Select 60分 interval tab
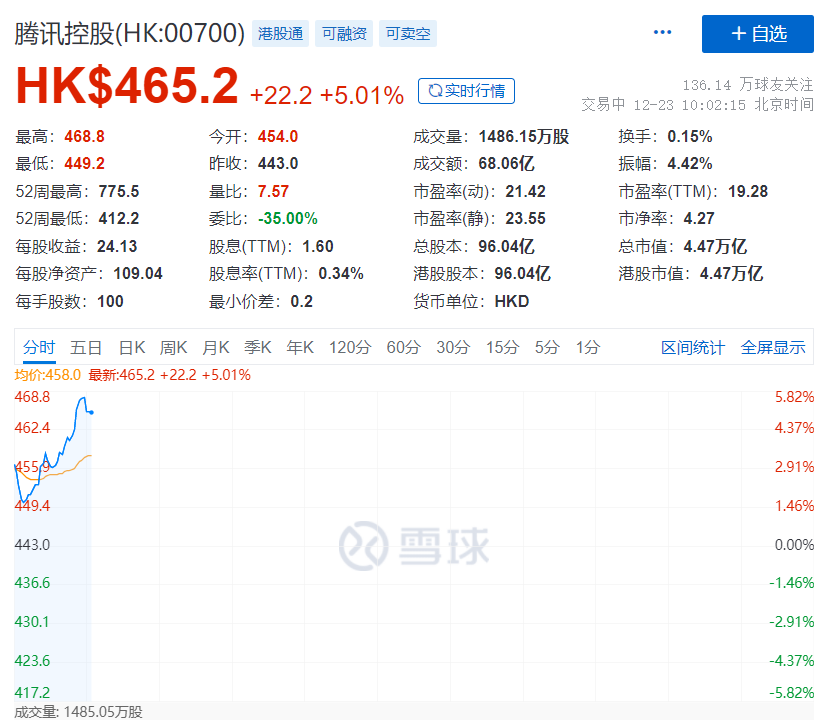Screen dimensions: 825x720 [x=403, y=347]
